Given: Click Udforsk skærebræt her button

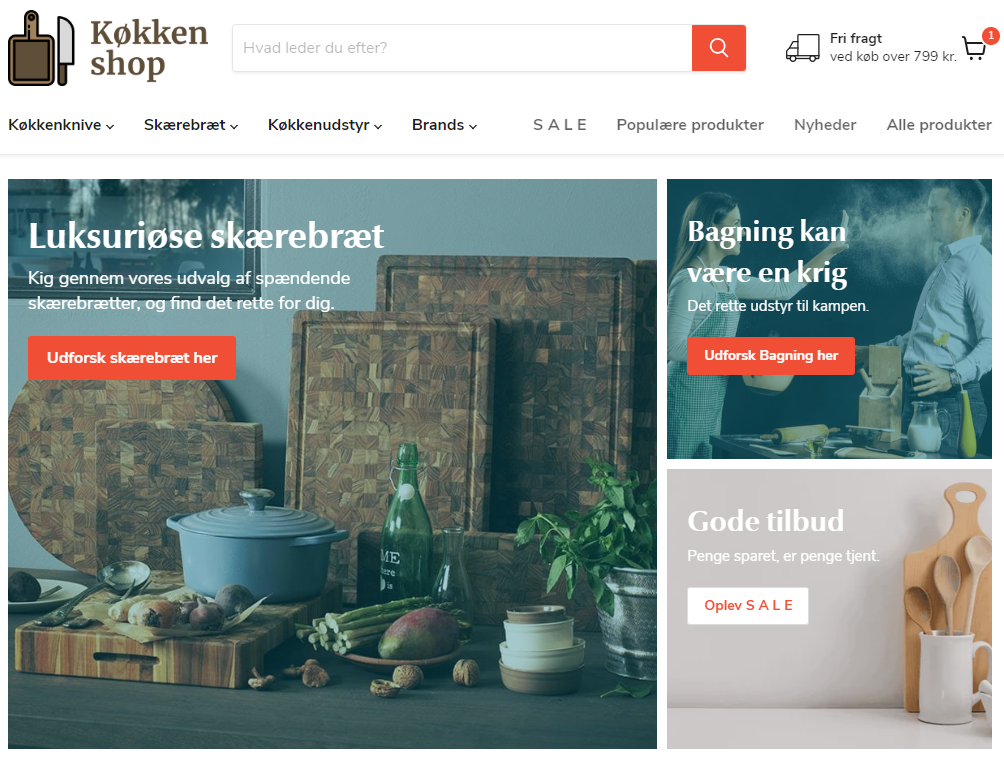Looking at the screenshot, I should pos(132,358).
